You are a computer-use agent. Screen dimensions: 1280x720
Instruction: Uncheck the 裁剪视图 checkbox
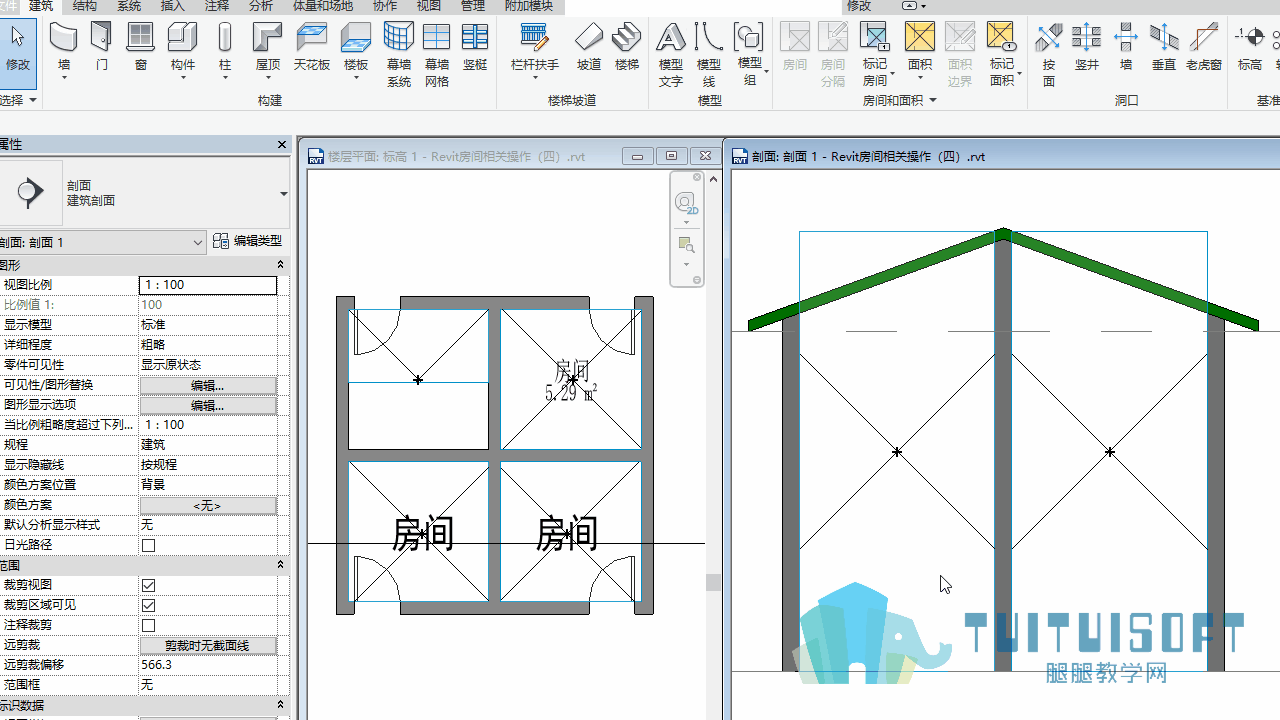(x=149, y=585)
